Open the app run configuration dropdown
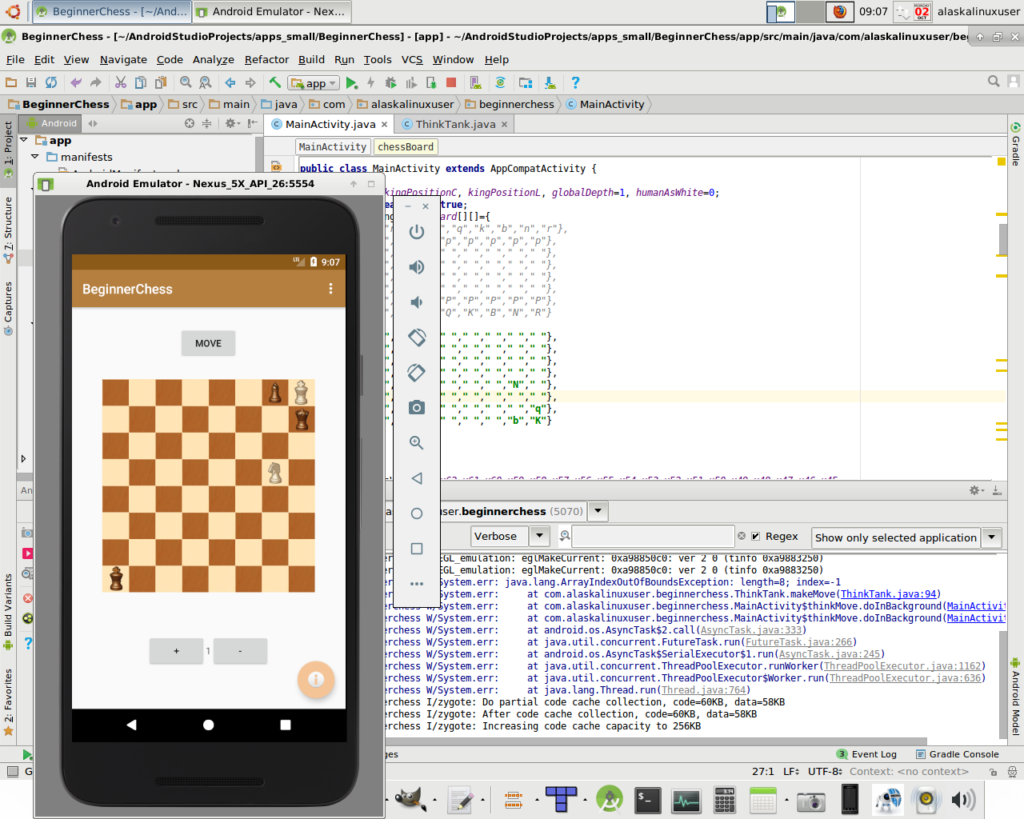This screenshot has height=819, width=1024. (314, 83)
